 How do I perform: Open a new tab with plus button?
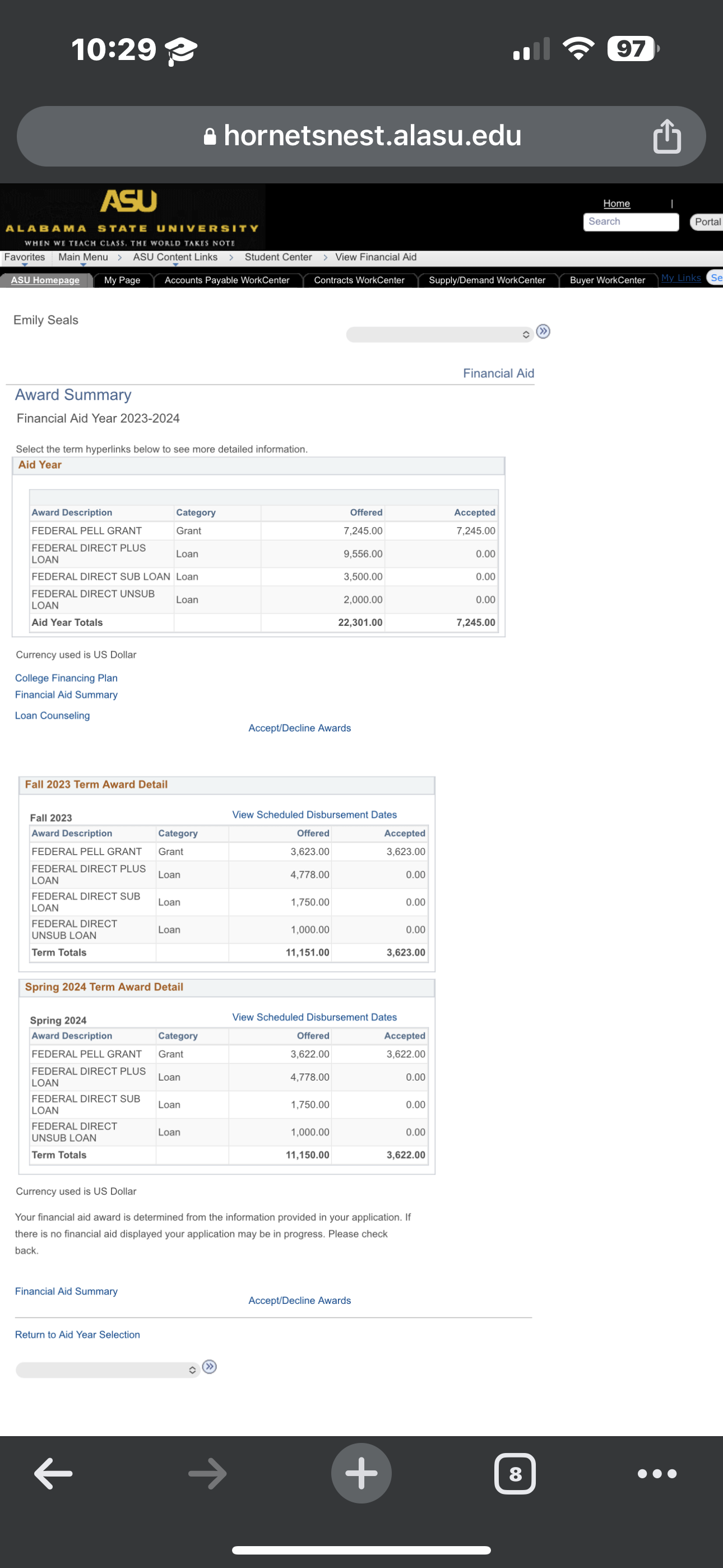coord(361,1473)
